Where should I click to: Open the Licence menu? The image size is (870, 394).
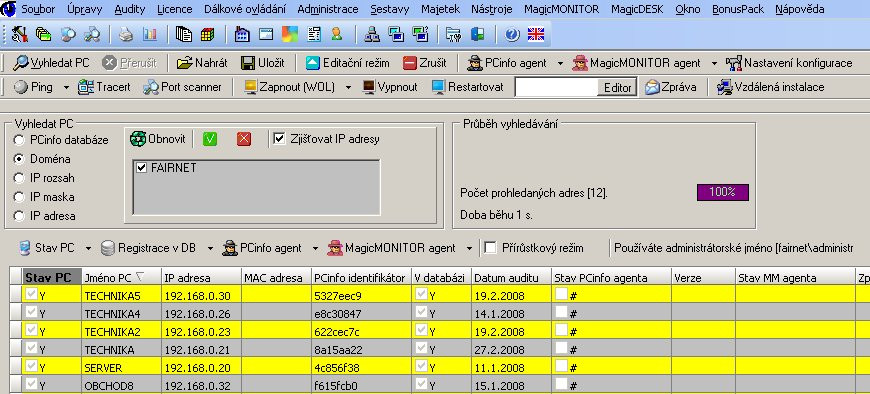tap(175, 9)
